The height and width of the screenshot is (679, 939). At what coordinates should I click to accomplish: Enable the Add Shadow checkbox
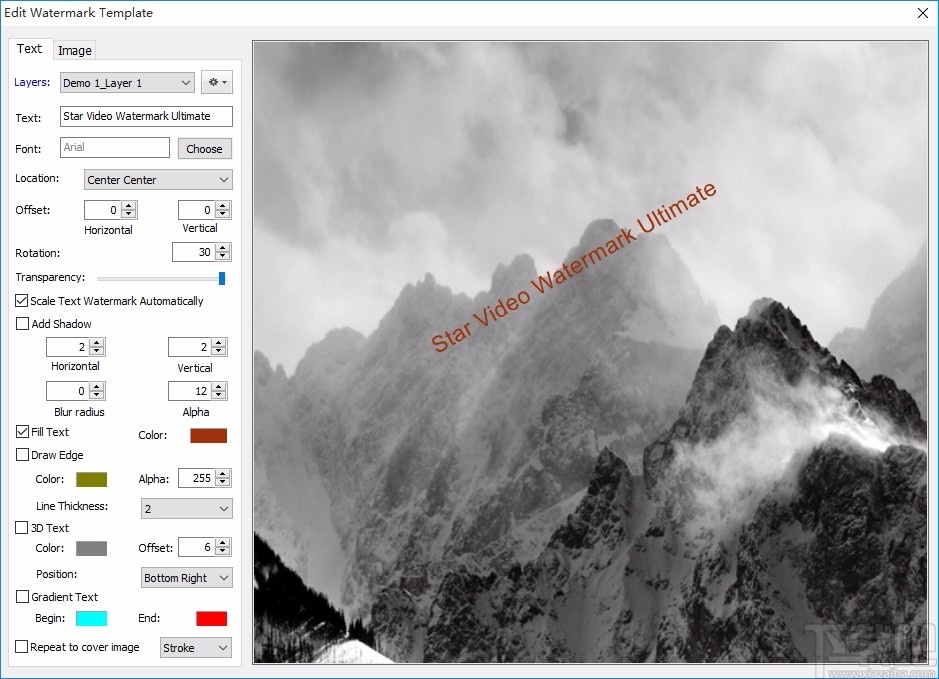click(x=20, y=323)
